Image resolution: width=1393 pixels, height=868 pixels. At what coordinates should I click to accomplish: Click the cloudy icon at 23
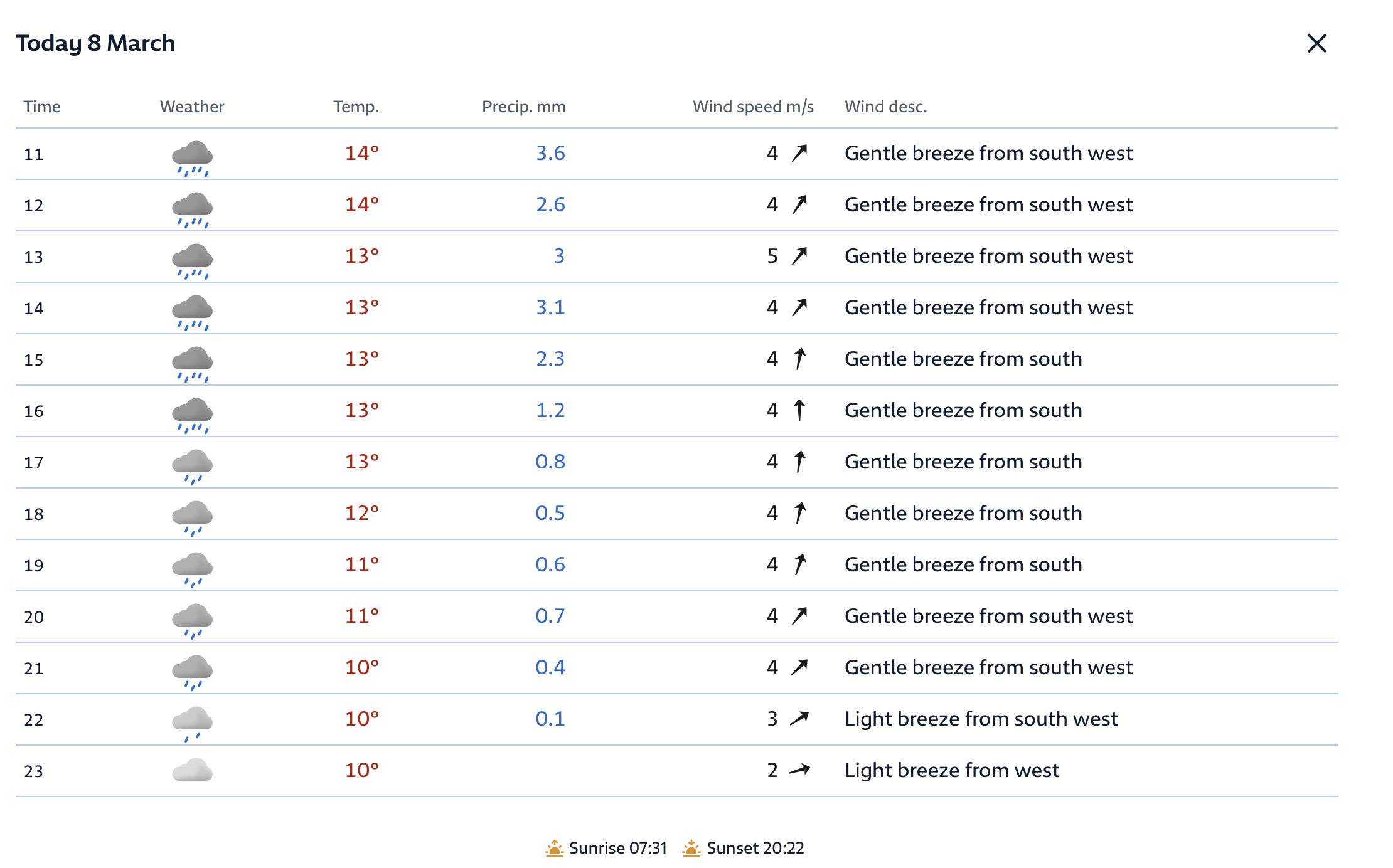[192, 770]
